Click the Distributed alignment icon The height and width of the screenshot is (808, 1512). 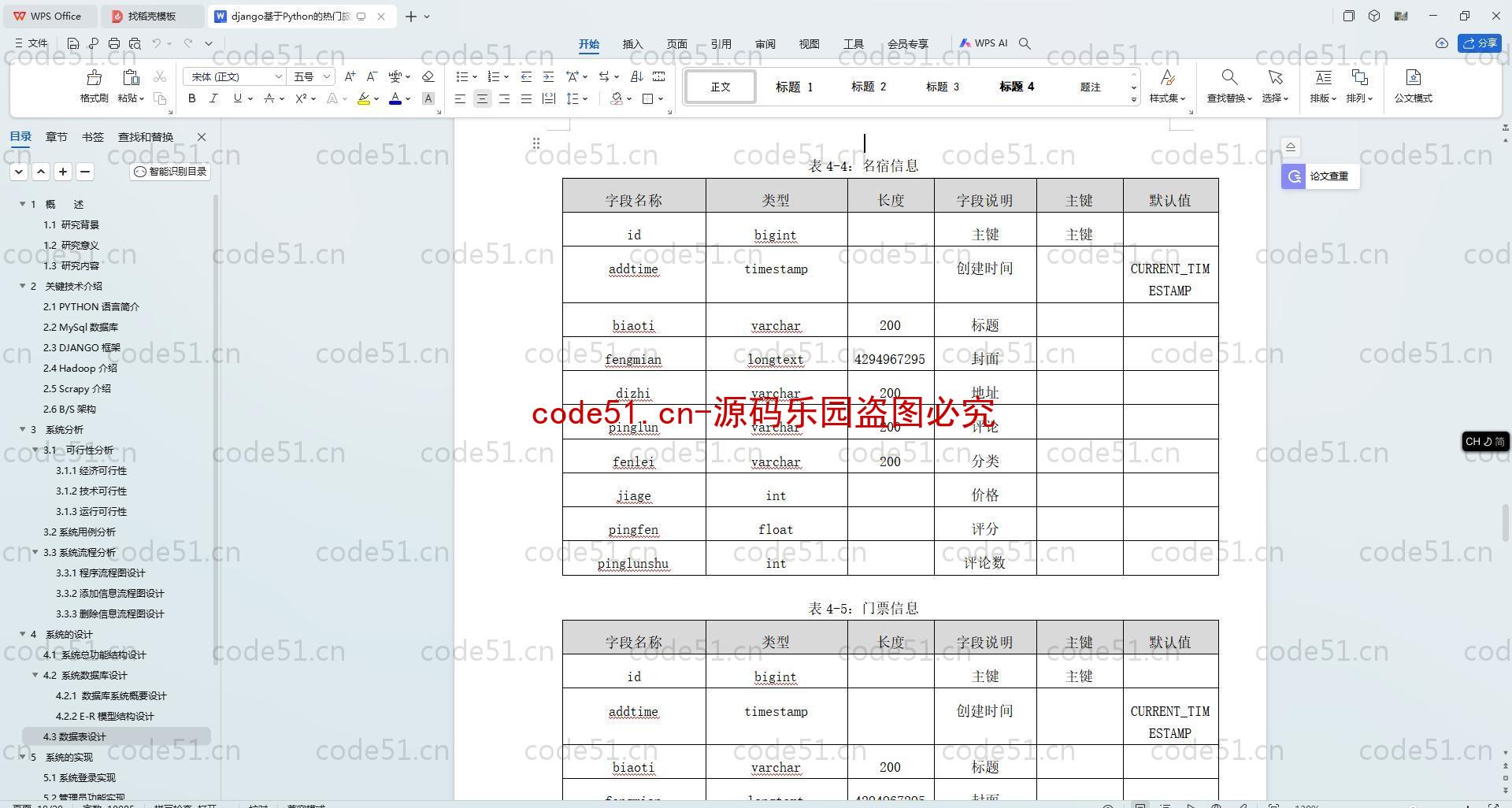coord(548,98)
